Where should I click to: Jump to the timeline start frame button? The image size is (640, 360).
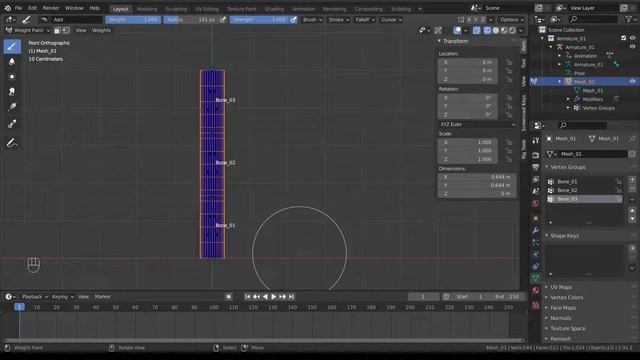pos(247,297)
